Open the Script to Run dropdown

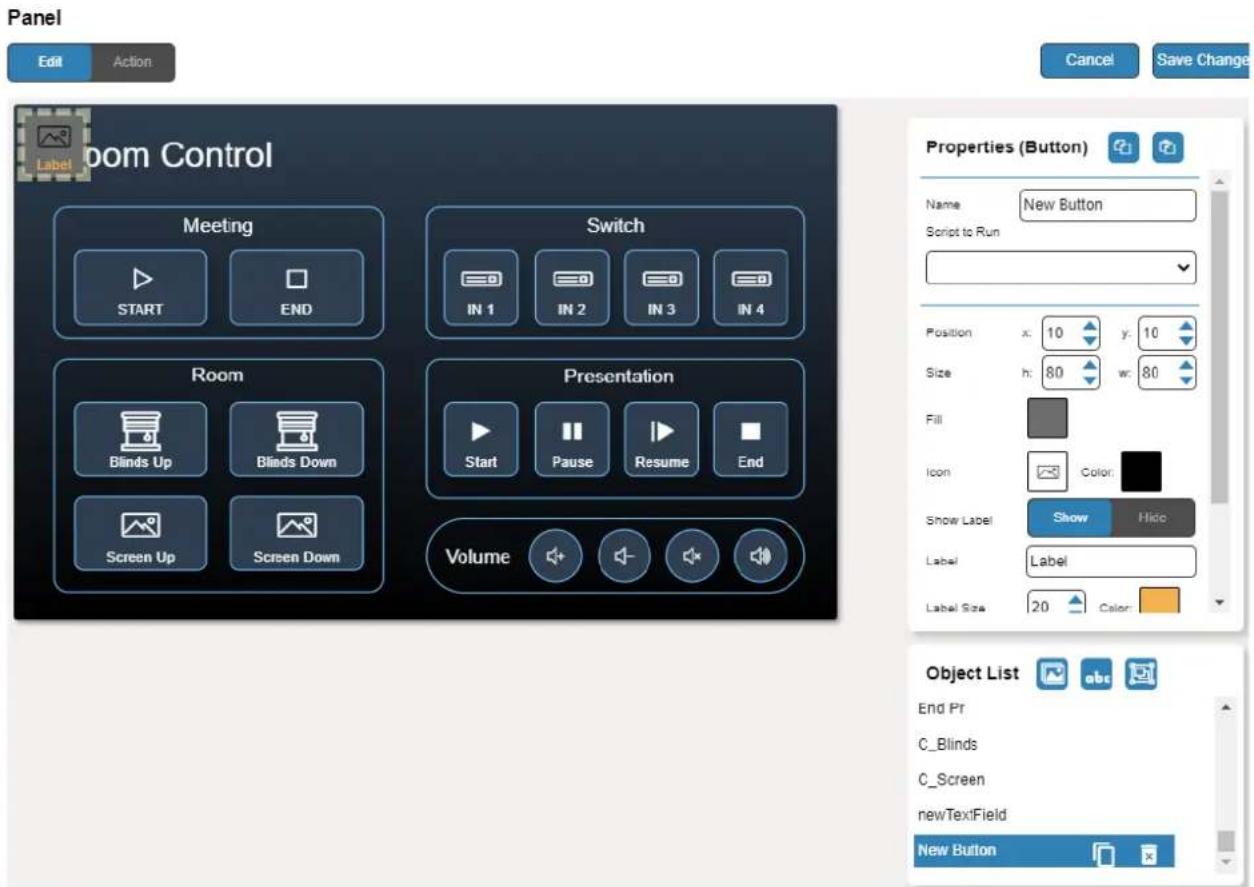[x=1061, y=267]
